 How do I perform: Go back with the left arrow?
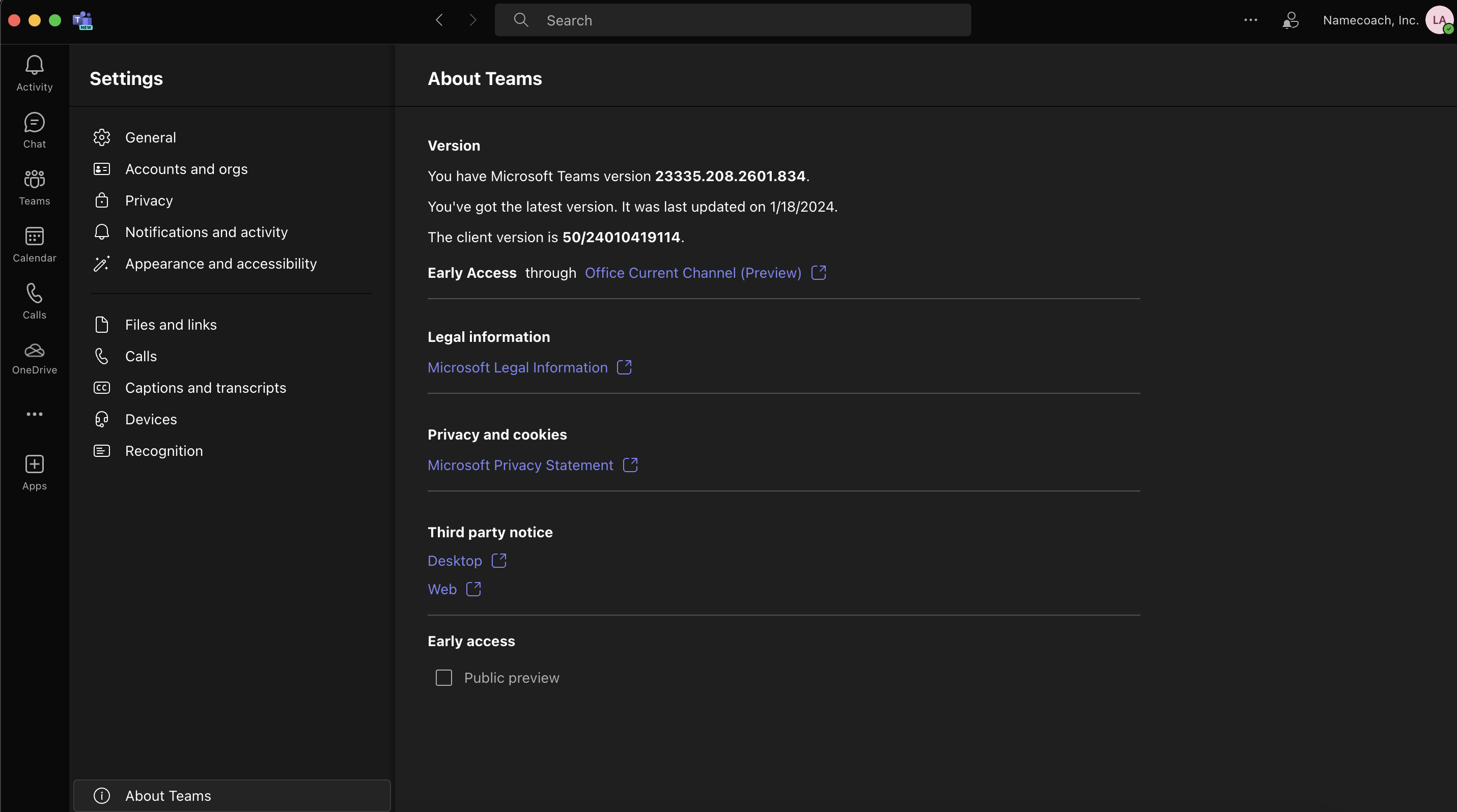click(439, 20)
